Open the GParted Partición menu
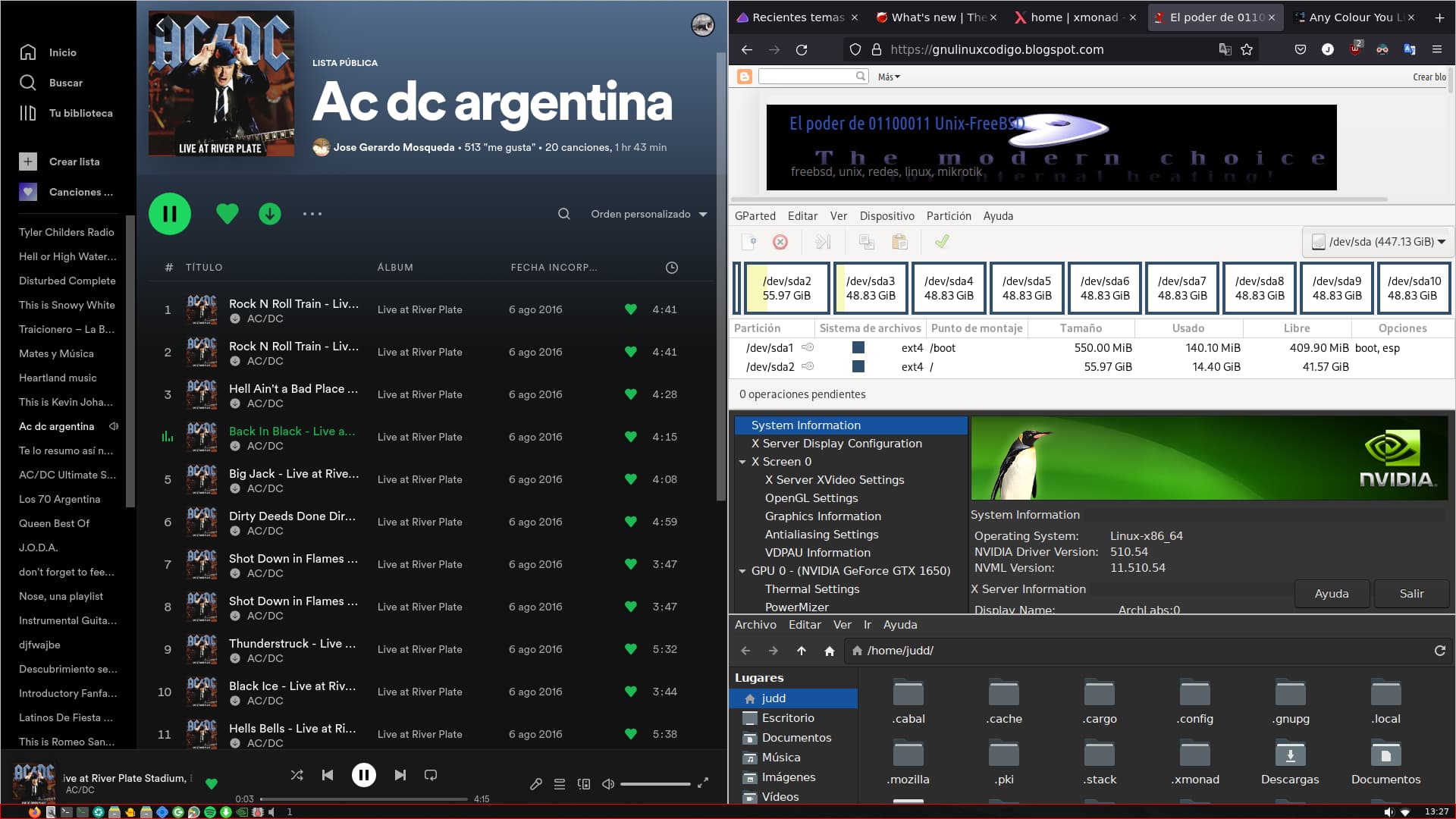 click(948, 216)
